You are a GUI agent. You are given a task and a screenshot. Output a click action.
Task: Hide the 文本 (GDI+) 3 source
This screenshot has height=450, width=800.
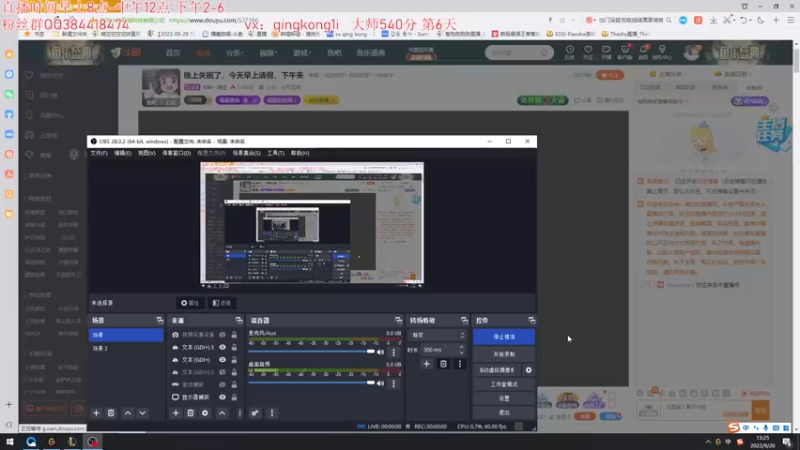pyautogui.click(x=222, y=347)
